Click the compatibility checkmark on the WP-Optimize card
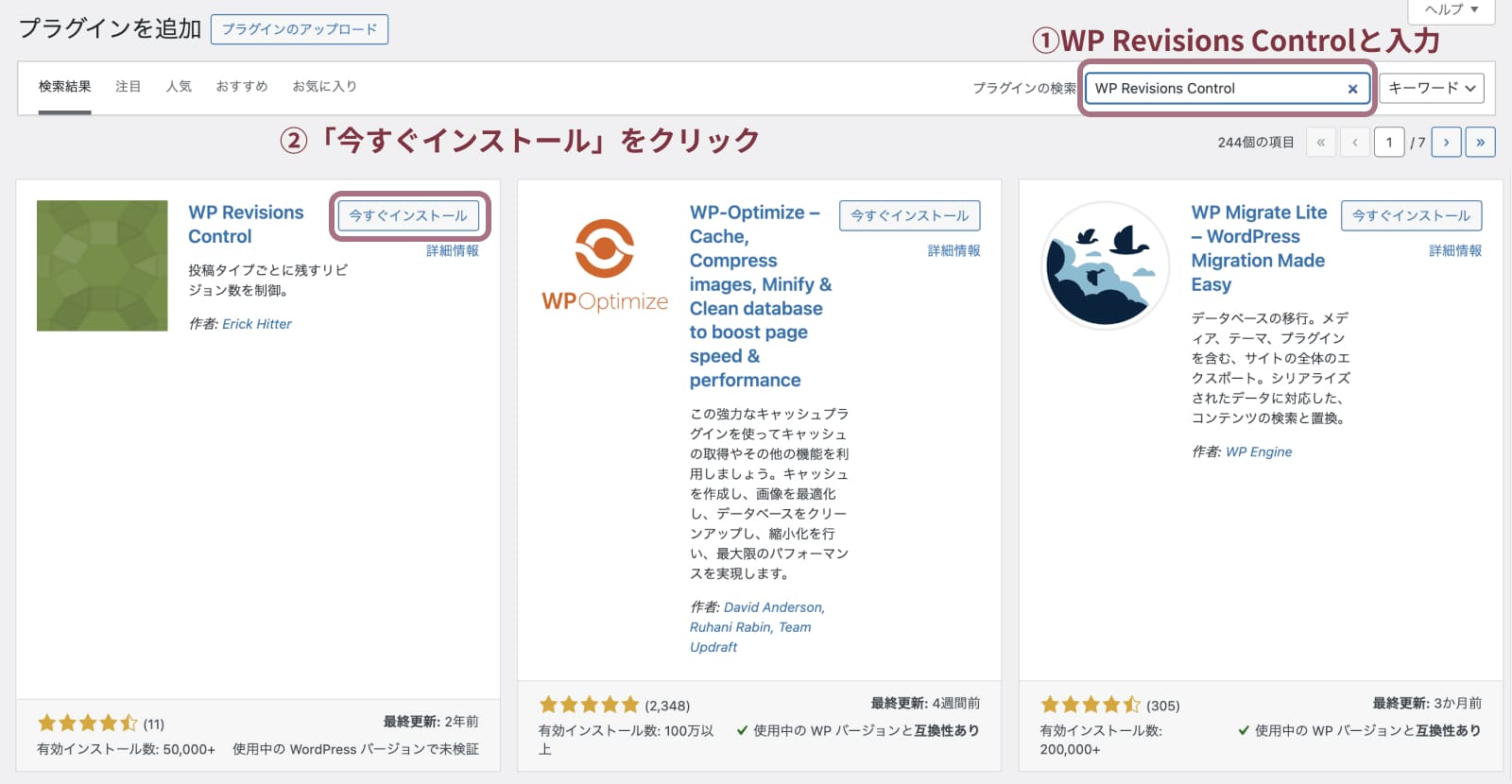This screenshot has height=784, width=1512. tap(742, 730)
